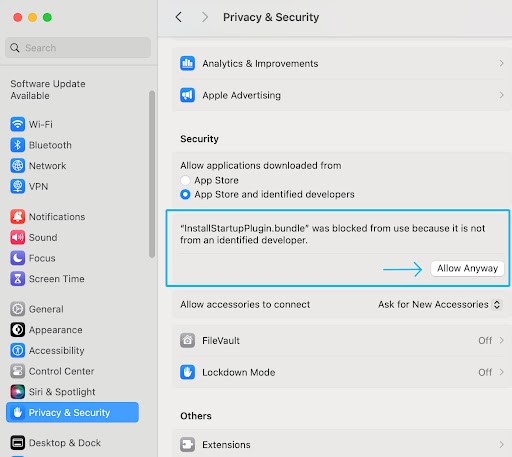This screenshot has height=457, width=512.
Task: Open the Notifications bell icon
Action: pos(17,217)
